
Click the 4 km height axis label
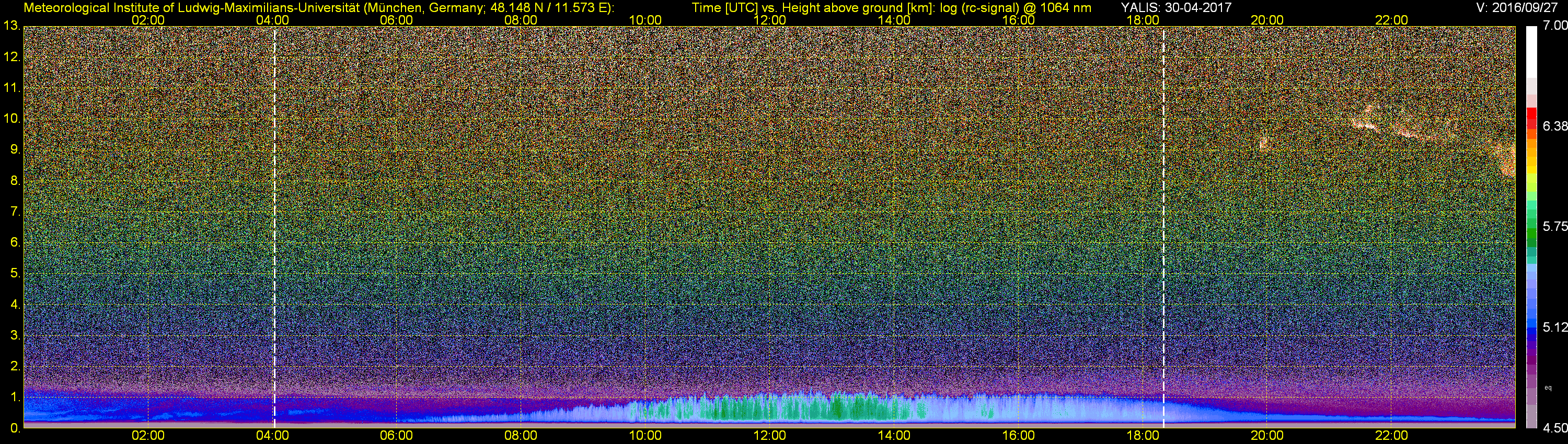tap(15, 304)
